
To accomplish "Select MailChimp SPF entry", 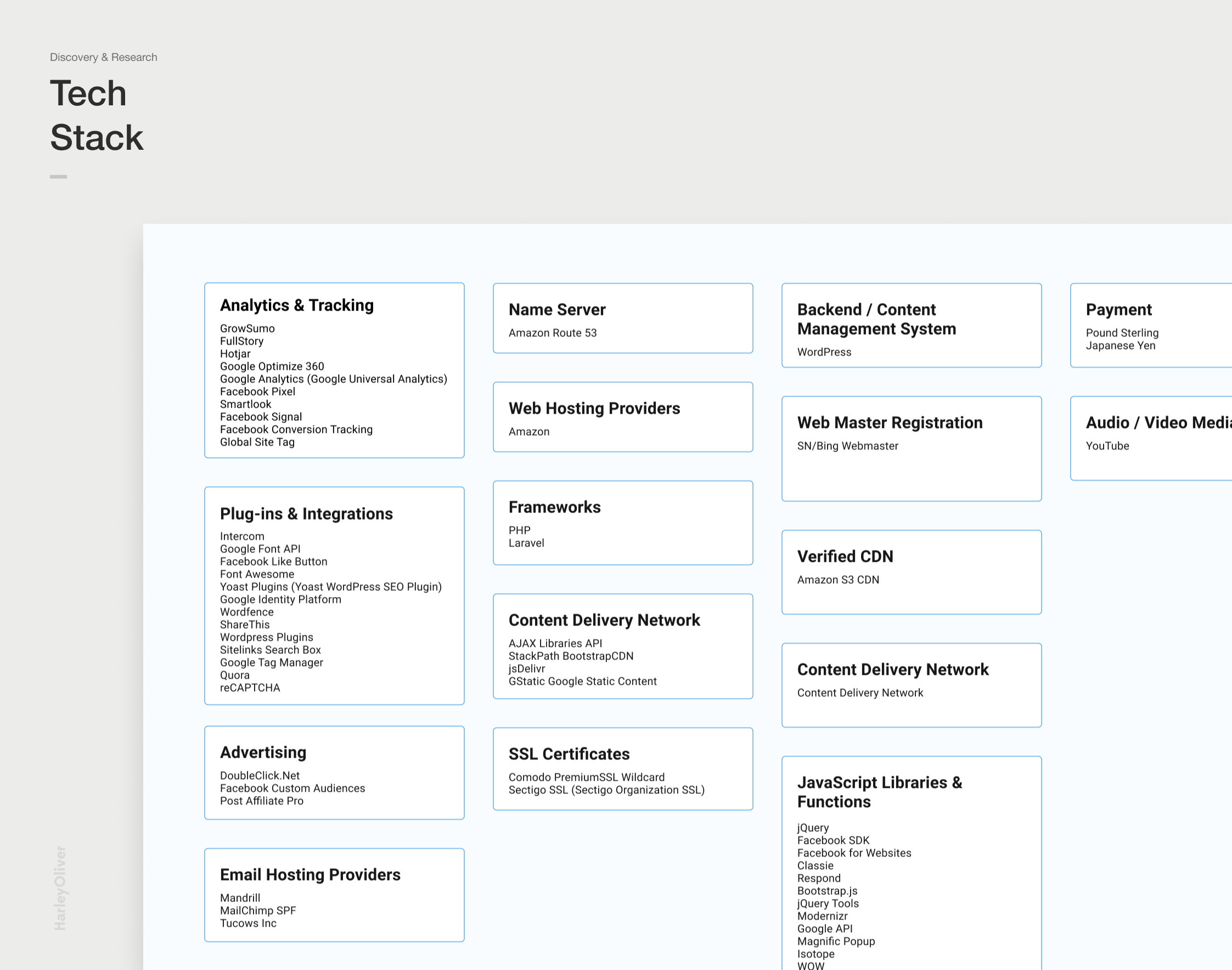I will tap(258, 911).
